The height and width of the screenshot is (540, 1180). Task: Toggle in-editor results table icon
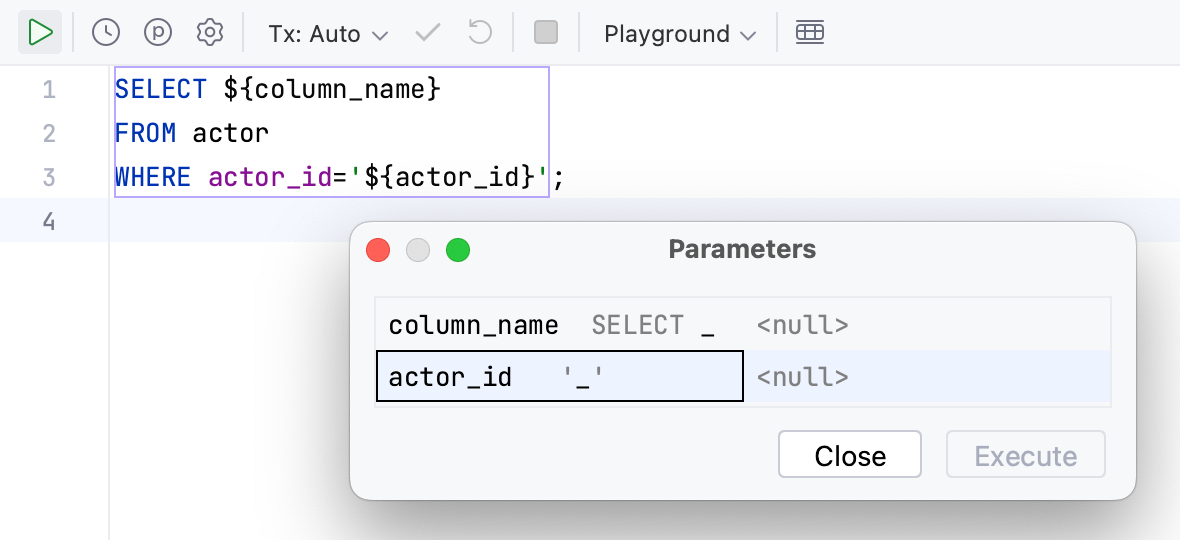click(x=810, y=33)
